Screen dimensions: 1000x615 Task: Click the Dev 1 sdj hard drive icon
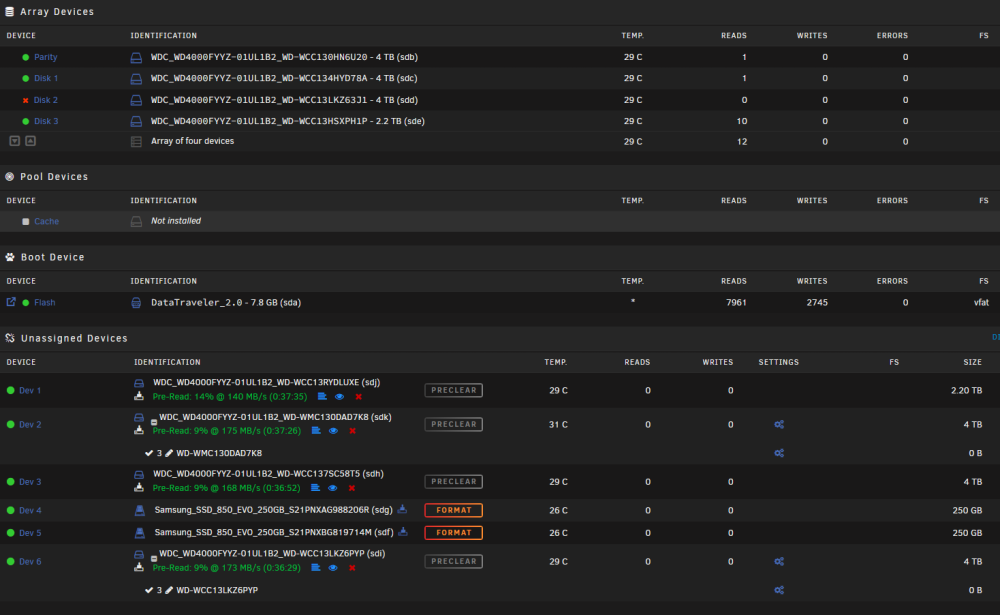pyautogui.click(x=138, y=383)
